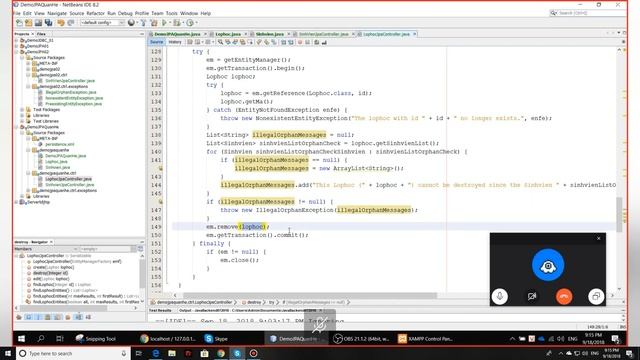Switch to Lophoc.java editor tab
Viewport: 640px width, 360px height.
tap(228, 34)
